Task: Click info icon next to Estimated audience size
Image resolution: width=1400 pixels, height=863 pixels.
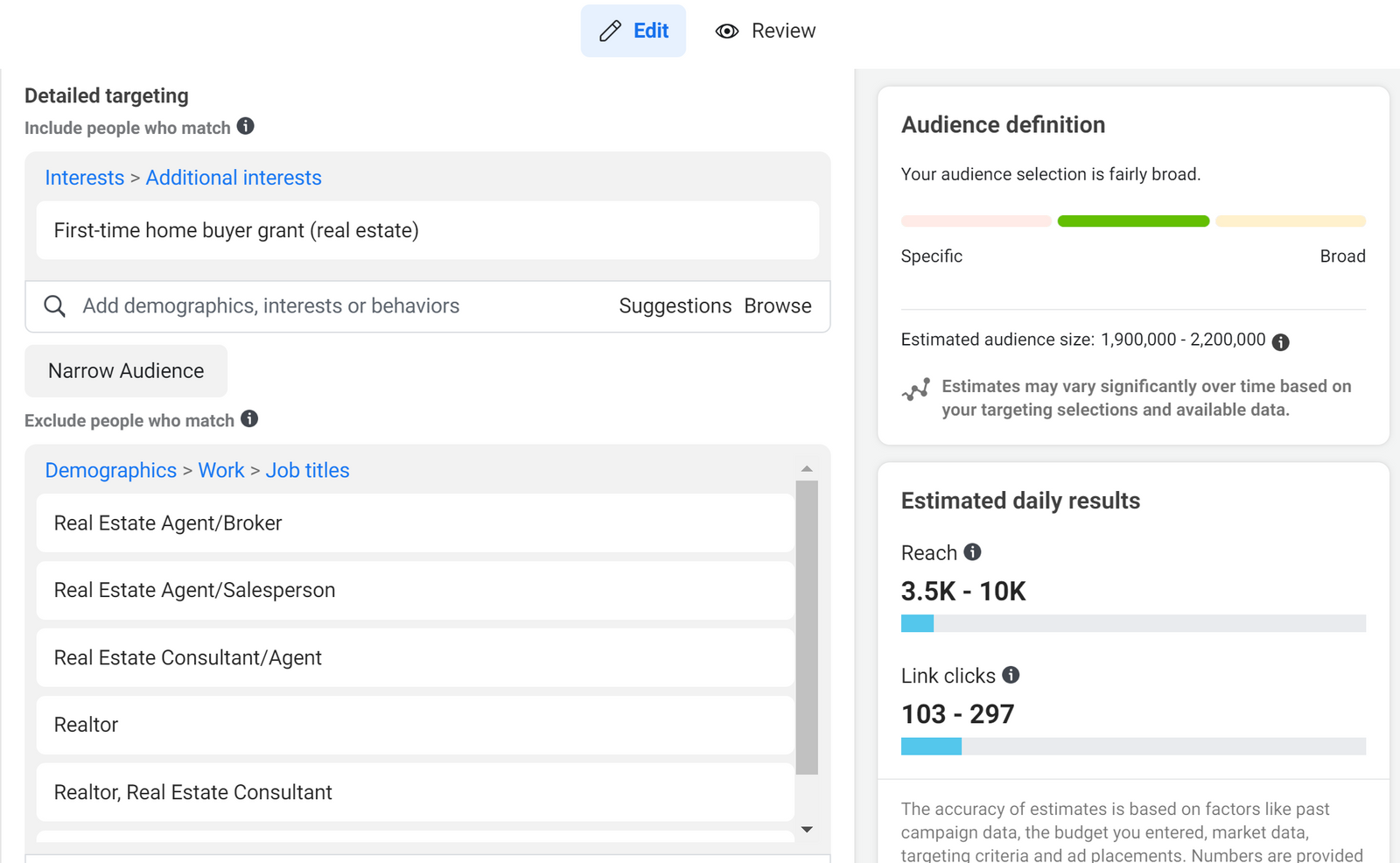Action: pos(1280,342)
